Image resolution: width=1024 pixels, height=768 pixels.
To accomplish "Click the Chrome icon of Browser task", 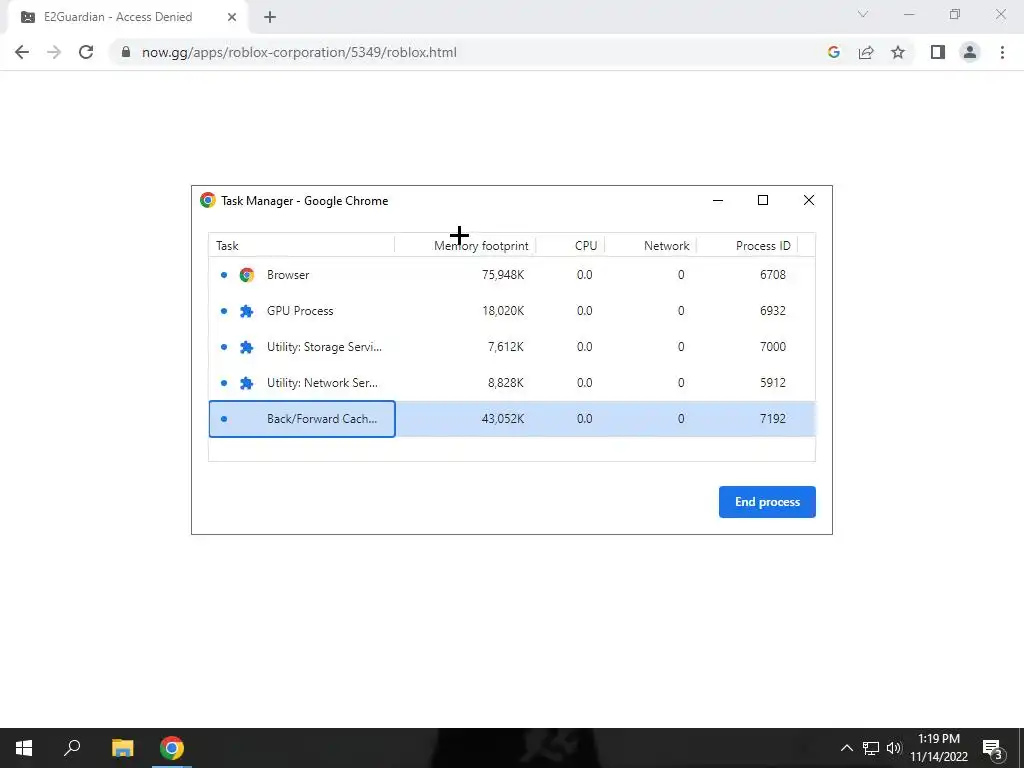I will coord(246,275).
